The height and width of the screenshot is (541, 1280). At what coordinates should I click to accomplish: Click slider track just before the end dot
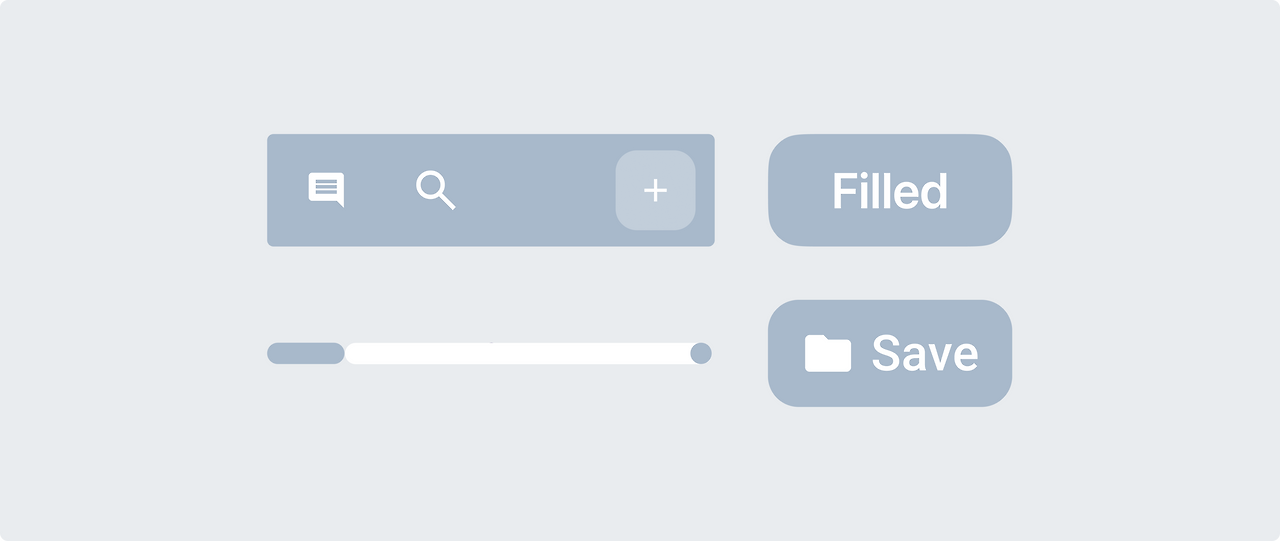(x=680, y=353)
